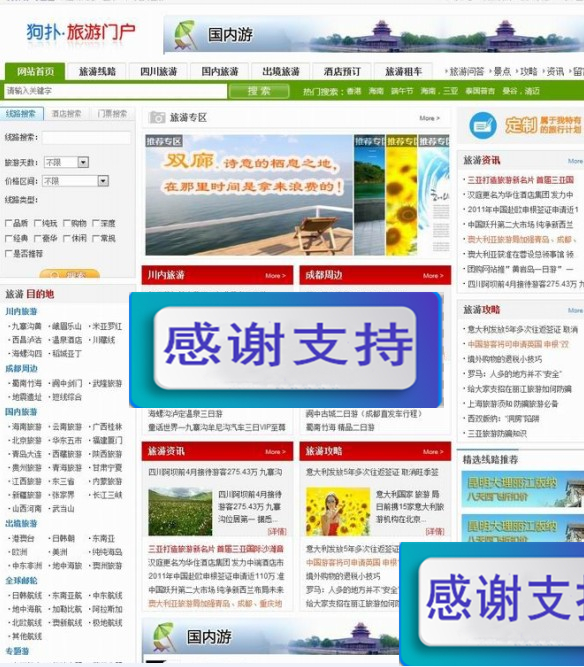Click the umbrella icon in bottom 国内游 banner
Viewport: 584px width, 667px height.
pos(163,637)
